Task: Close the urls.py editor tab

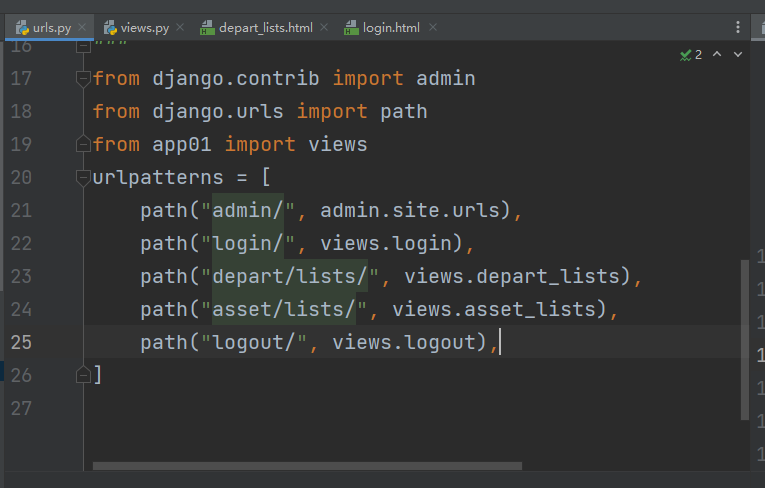Action: (x=81, y=28)
